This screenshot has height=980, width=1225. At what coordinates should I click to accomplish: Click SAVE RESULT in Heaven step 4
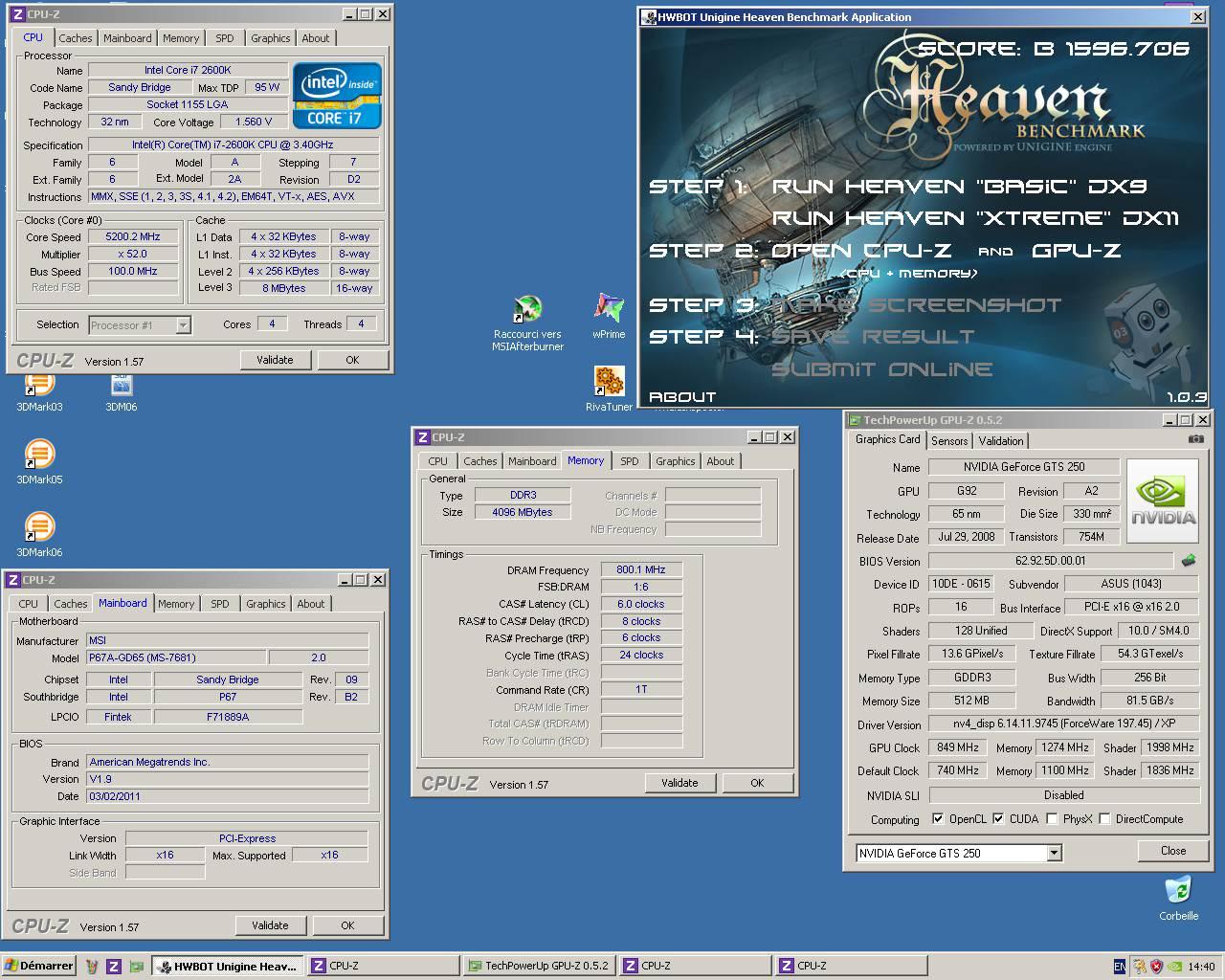click(873, 337)
